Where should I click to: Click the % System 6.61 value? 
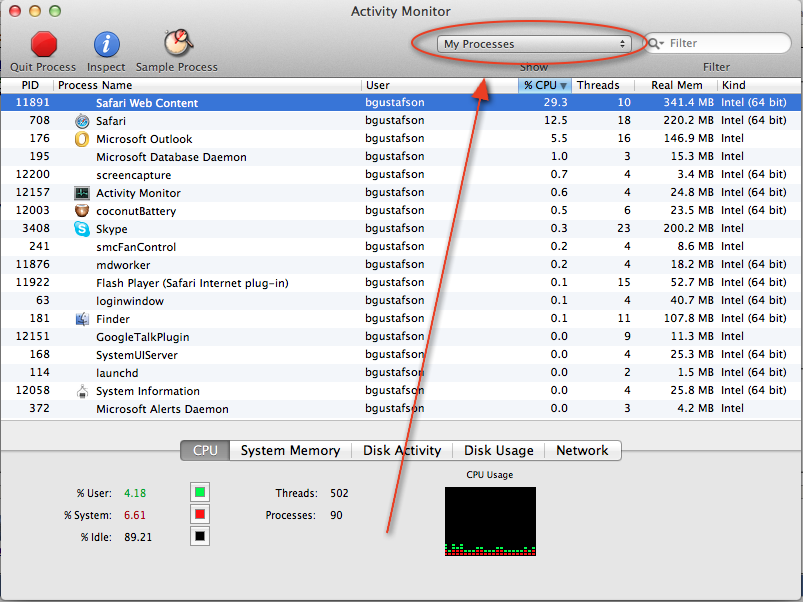[135, 515]
